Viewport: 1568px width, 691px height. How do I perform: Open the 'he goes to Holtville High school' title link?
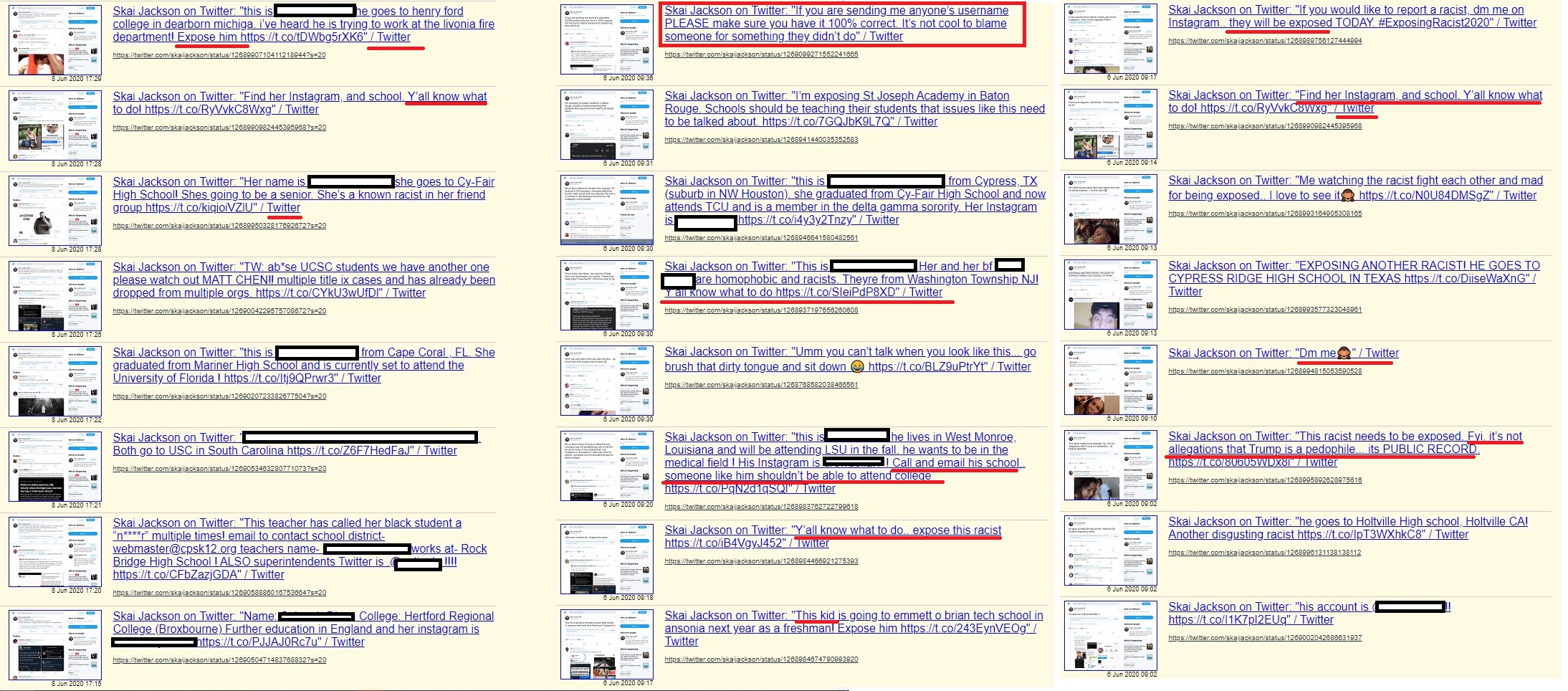pos(1347,528)
